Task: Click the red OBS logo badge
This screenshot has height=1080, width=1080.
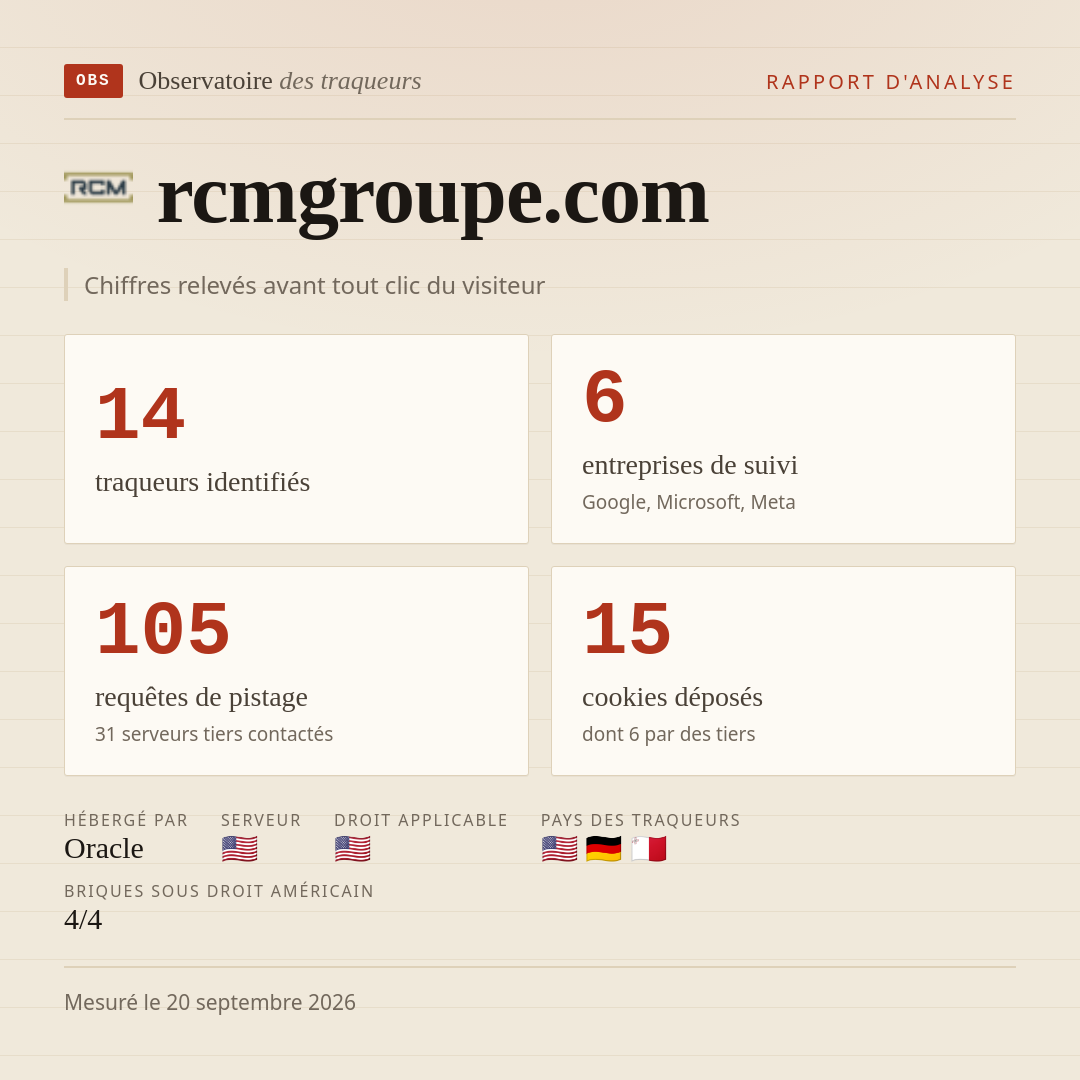Action: tap(93, 81)
